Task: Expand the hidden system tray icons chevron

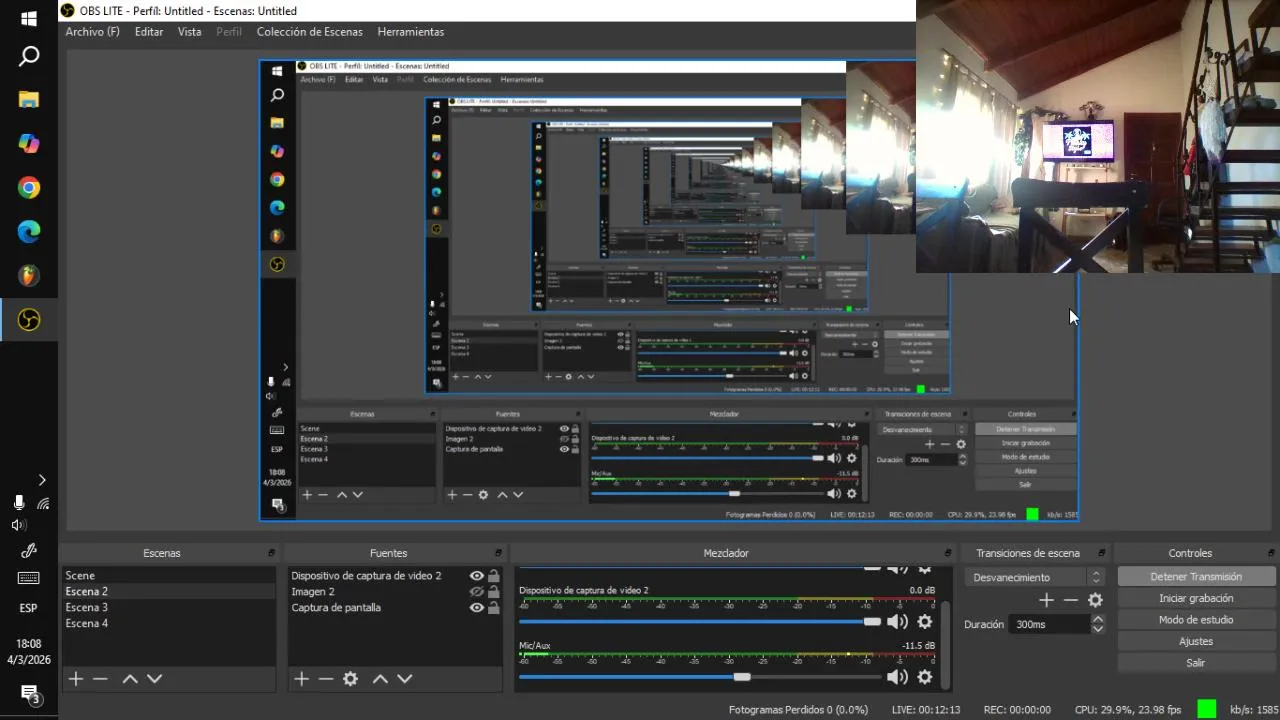Action: 41,480
